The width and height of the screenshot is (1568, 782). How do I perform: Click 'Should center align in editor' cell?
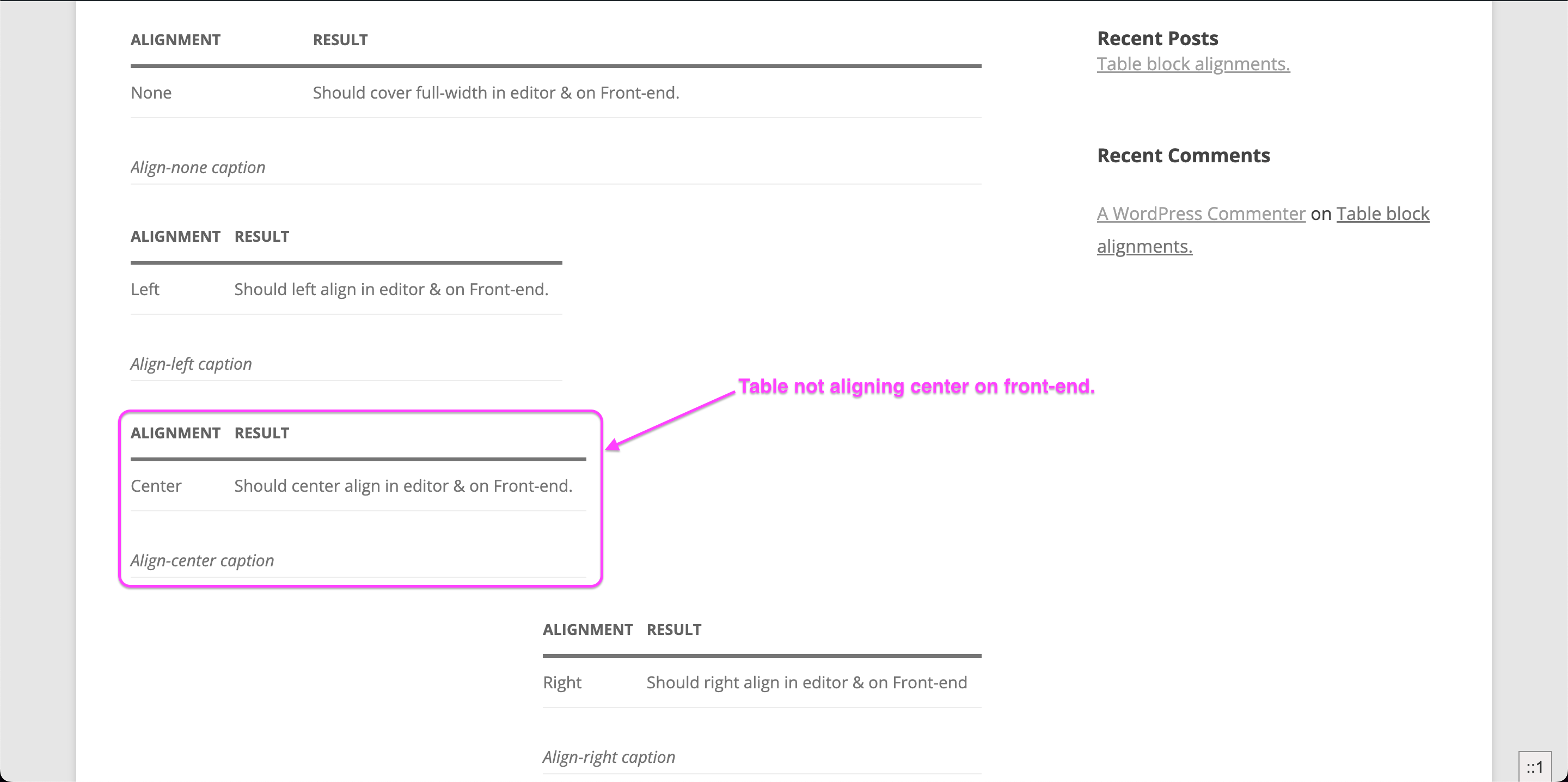coord(403,486)
